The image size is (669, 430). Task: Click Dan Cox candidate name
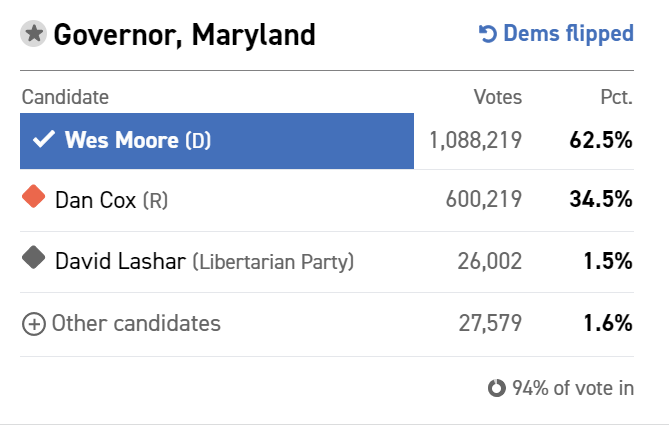coord(96,200)
